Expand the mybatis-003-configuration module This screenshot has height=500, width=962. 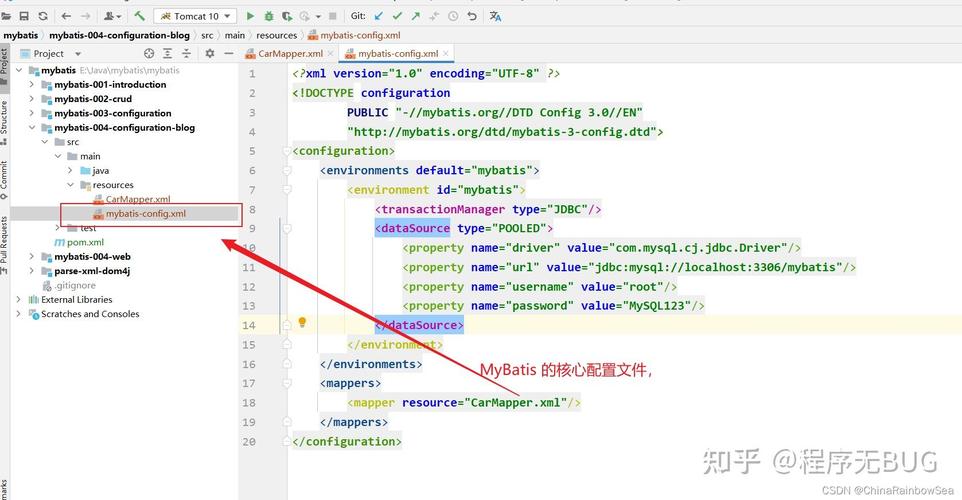click(x=31, y=113)
